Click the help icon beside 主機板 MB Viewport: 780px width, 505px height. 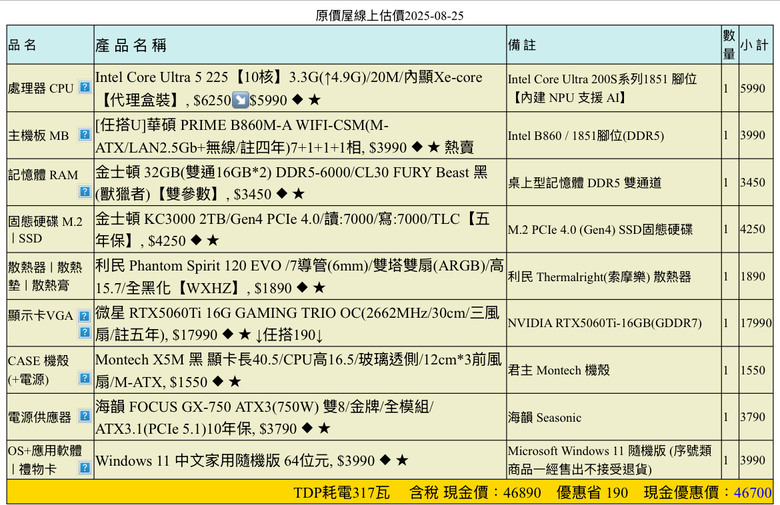pos(85,134)
